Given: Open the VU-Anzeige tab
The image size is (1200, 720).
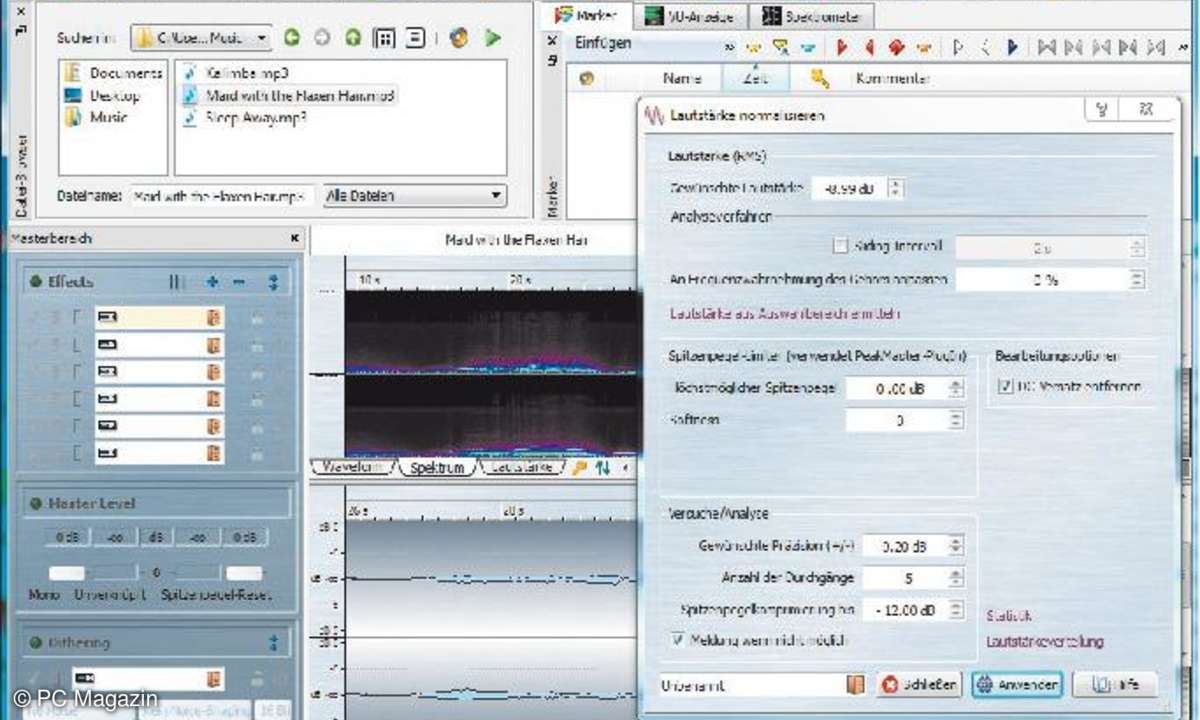Looking at the screenshot, I should tap(688, 16).
